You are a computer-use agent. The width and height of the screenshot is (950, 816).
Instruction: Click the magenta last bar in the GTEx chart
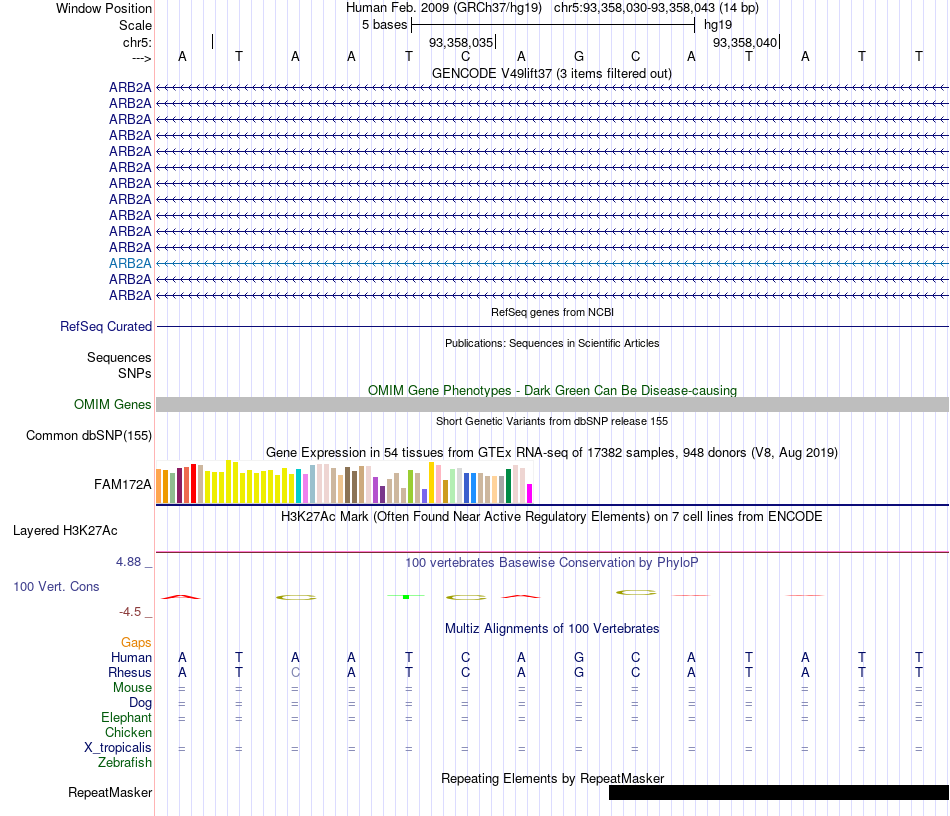(x=530, y=493)
